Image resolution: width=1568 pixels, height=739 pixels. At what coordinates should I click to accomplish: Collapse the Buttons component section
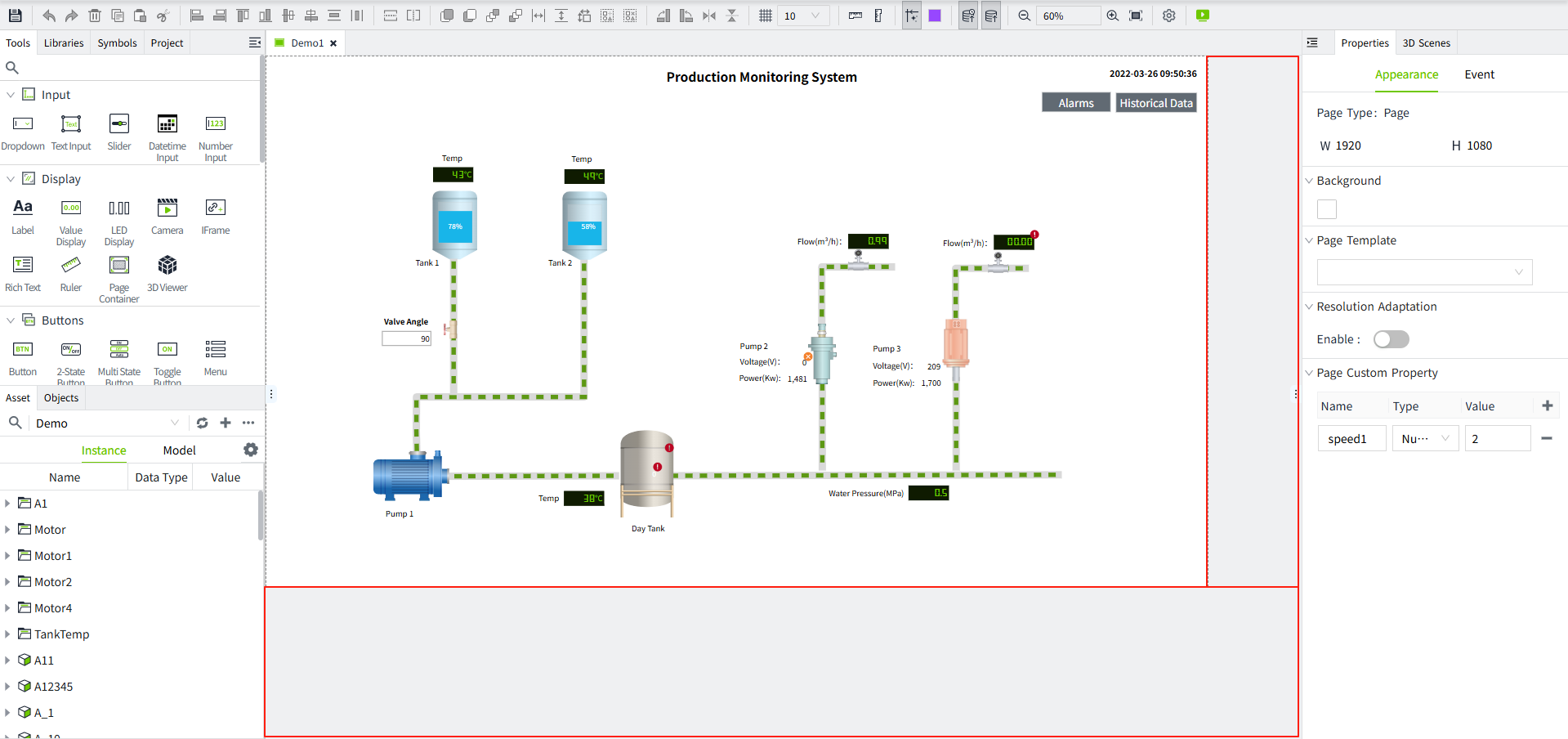[x=11, y=320]
